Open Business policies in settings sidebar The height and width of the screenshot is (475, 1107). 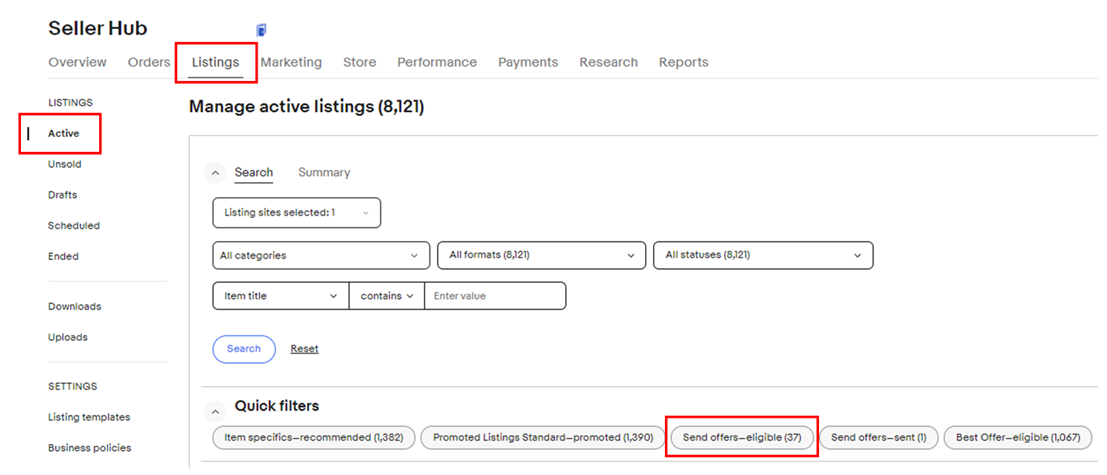(x=90, y=447)
